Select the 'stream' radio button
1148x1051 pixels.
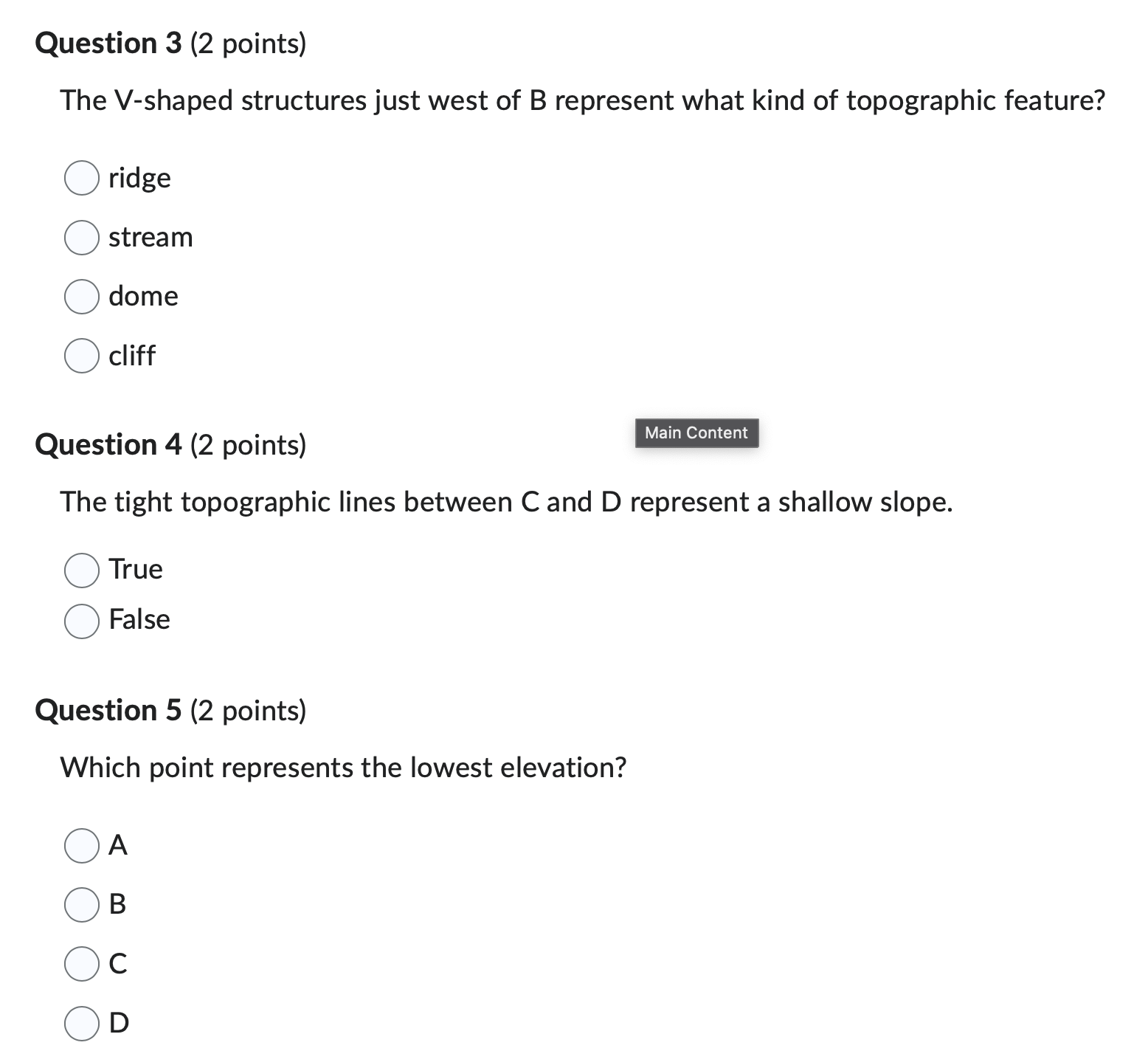81,238
